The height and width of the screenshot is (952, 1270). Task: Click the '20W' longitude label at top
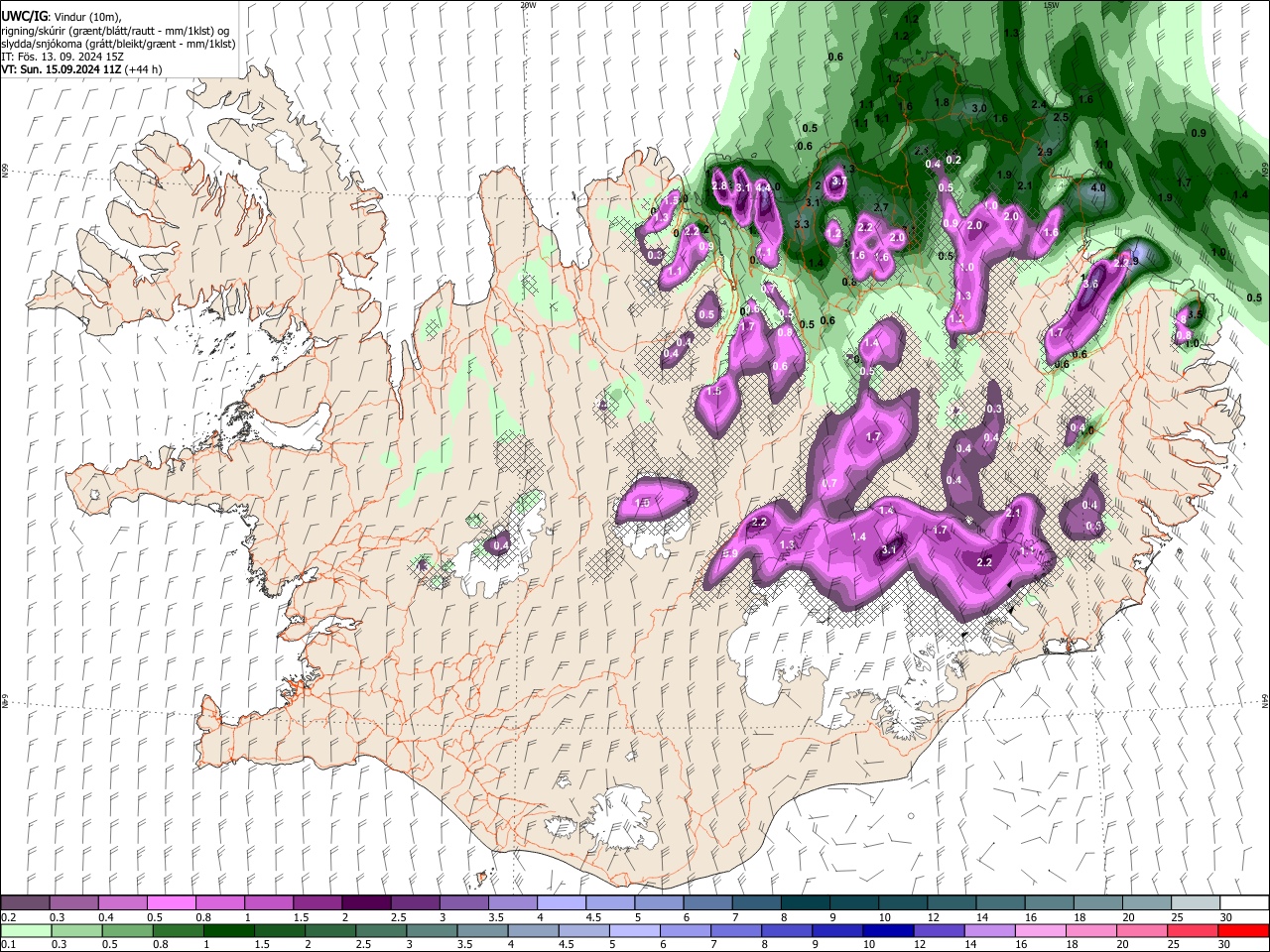pyautogui.click(x=528, y=5)
